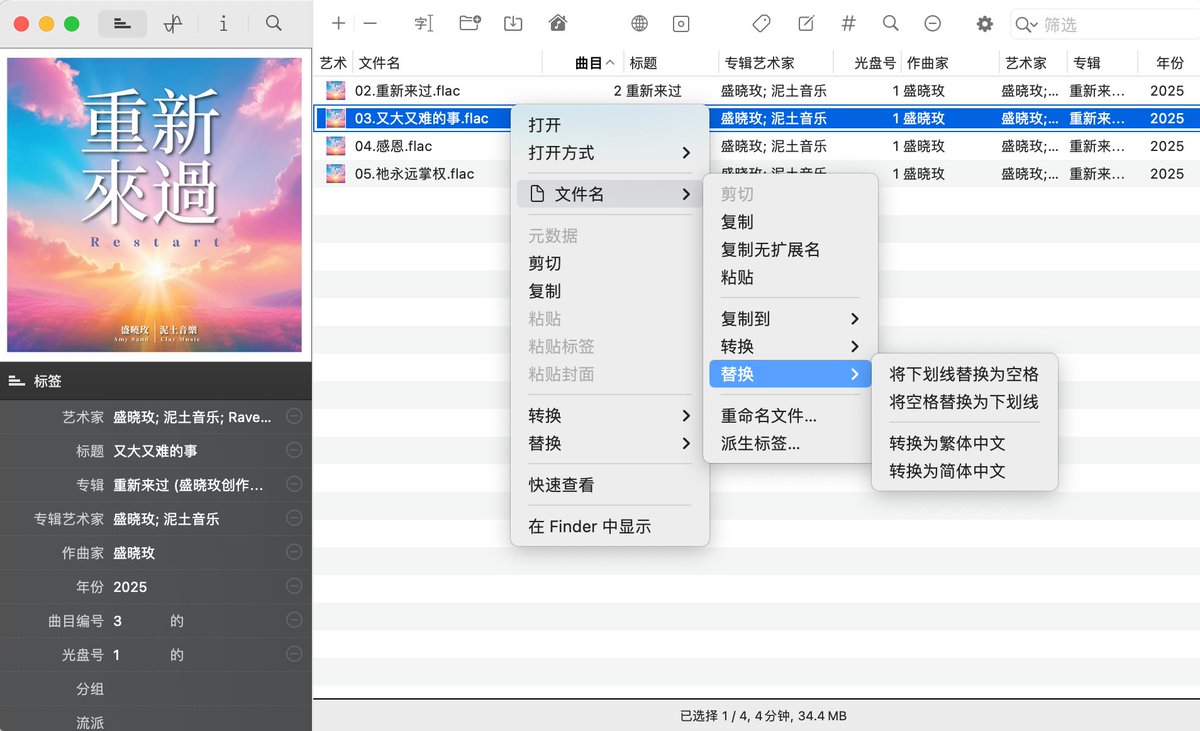Select 快速查看 in the context menu
This screenshot has width=1200, height=731.
tap(610, 485)
